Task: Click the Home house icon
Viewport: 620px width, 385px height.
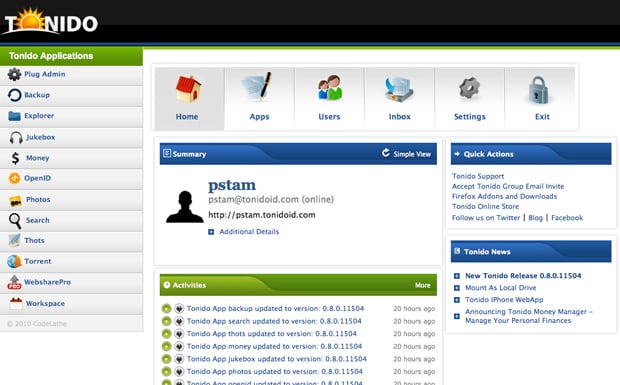Action: point(188,89)
